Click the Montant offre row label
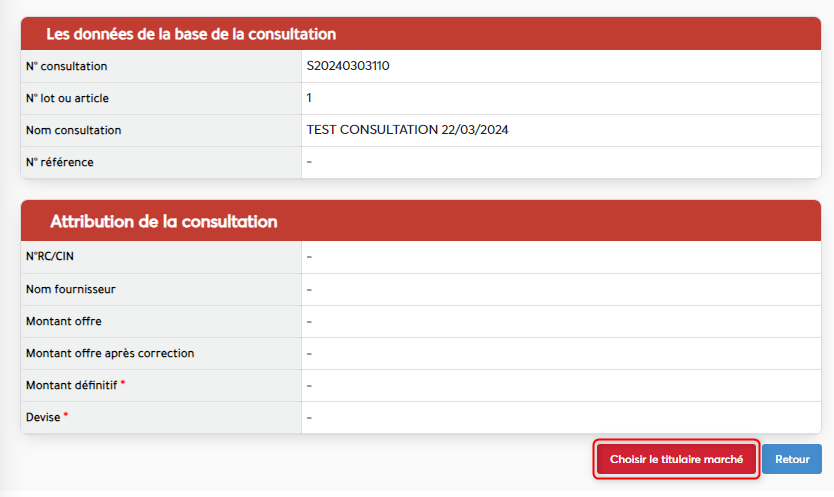This screenshot has height=497, width=834. [x=64, y=321]
